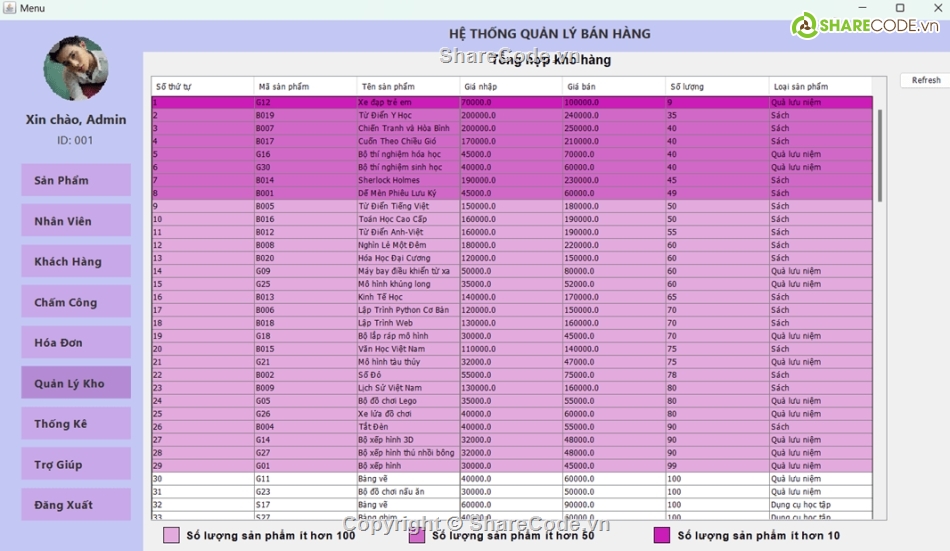Open the Nhân Viên section
The height and width of the screenshot is (551, 950).
76,221
